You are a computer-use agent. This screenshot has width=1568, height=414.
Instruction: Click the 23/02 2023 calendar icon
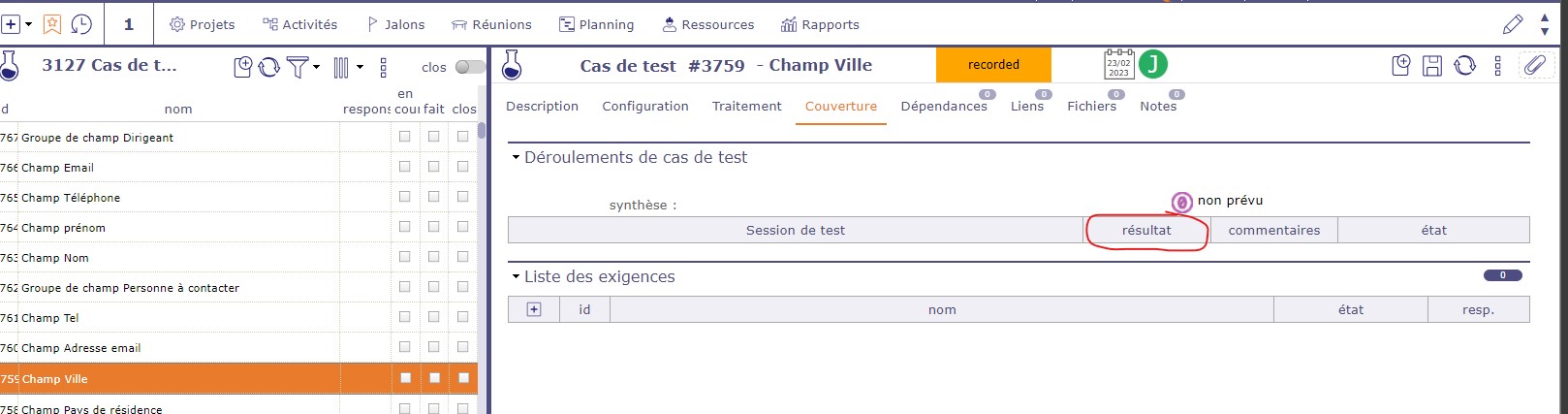coord(1118,65)
